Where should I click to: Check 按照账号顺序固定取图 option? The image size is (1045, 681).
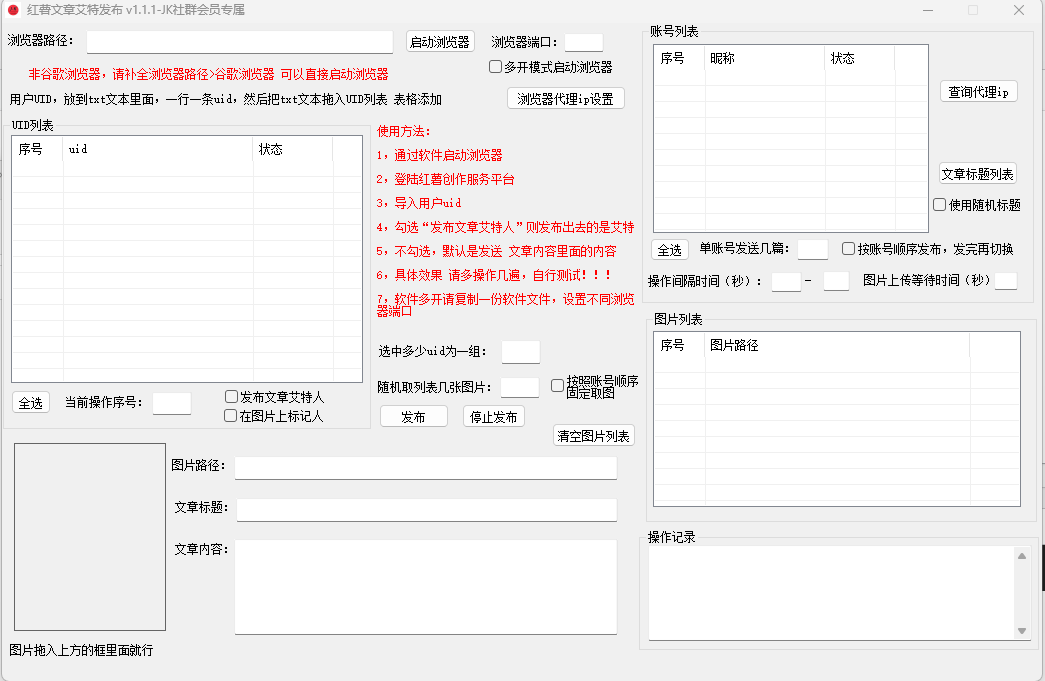click(x=558, y=386)
